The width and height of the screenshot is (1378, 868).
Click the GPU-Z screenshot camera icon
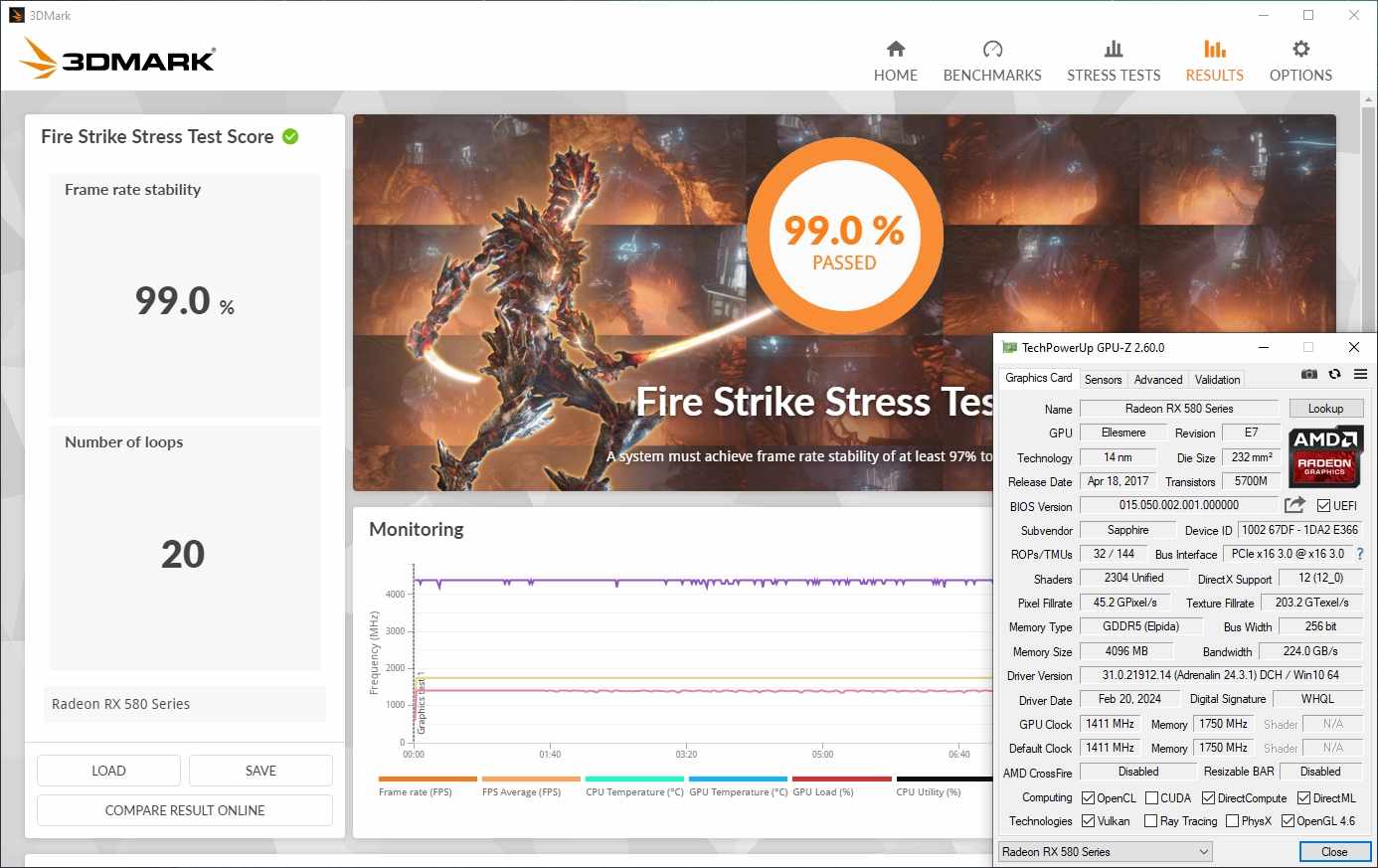coord(1309,375)
